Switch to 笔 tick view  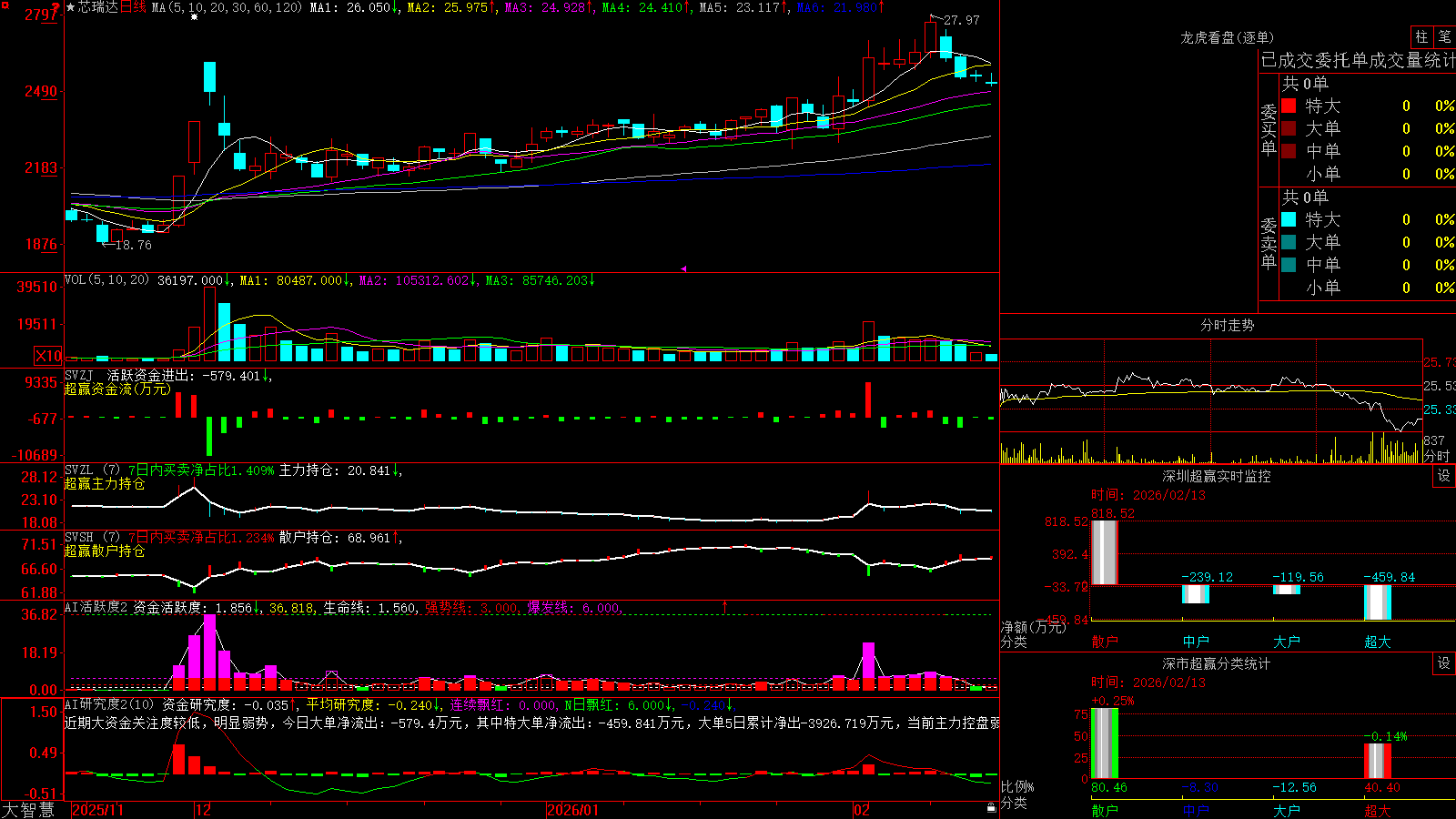coord(1444,37)
